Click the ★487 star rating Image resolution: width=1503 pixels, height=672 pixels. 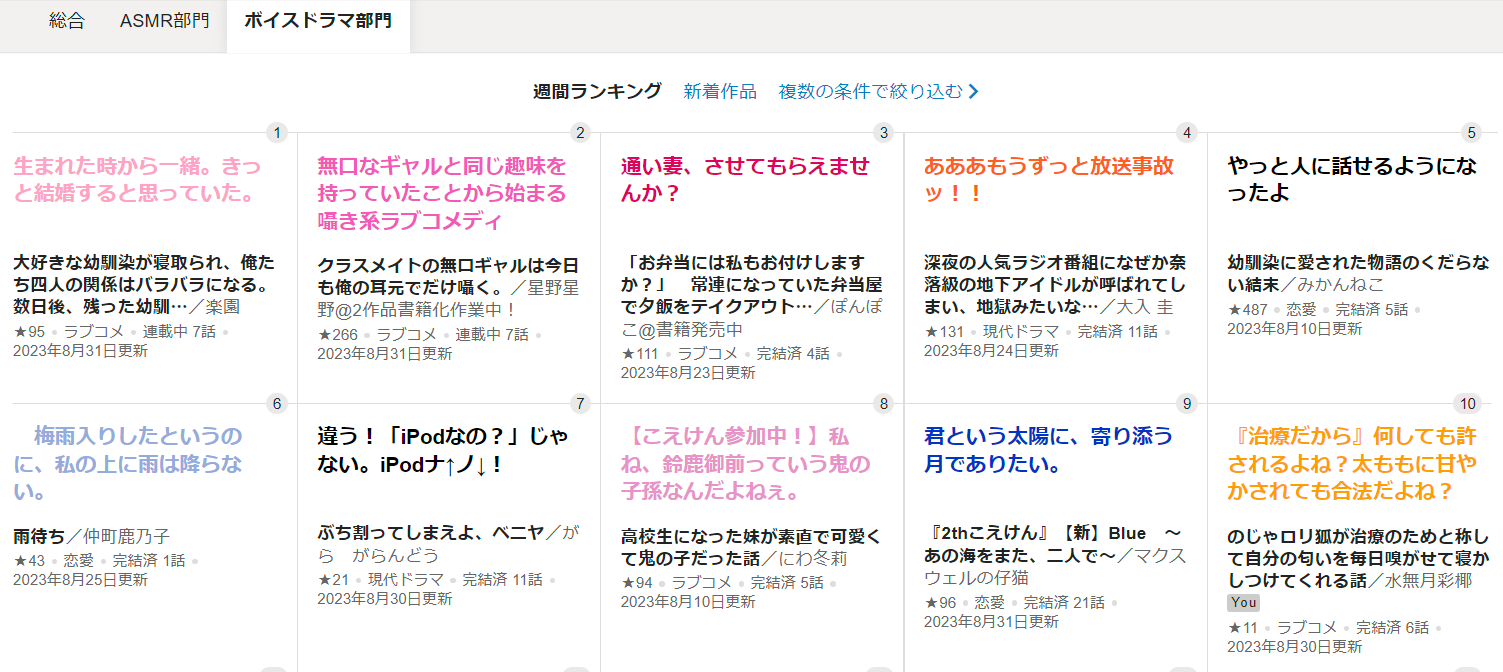[x=1247, y=310]
